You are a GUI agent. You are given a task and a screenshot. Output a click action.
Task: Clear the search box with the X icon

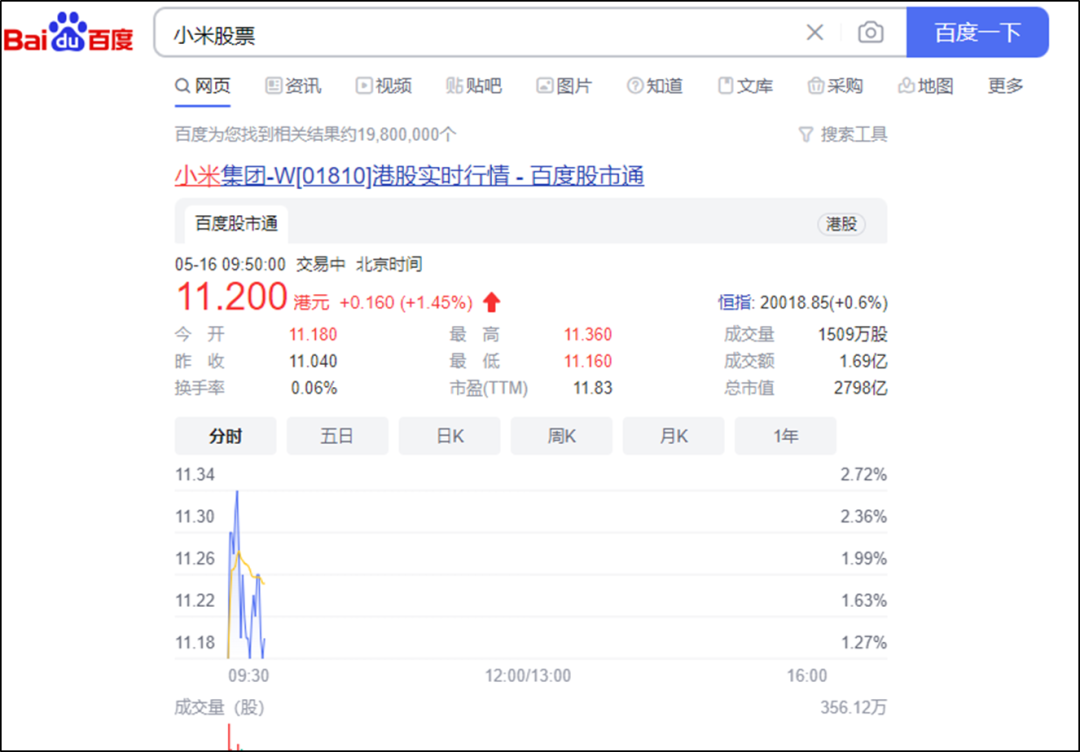pyautogui.click(x=815, y=32)
